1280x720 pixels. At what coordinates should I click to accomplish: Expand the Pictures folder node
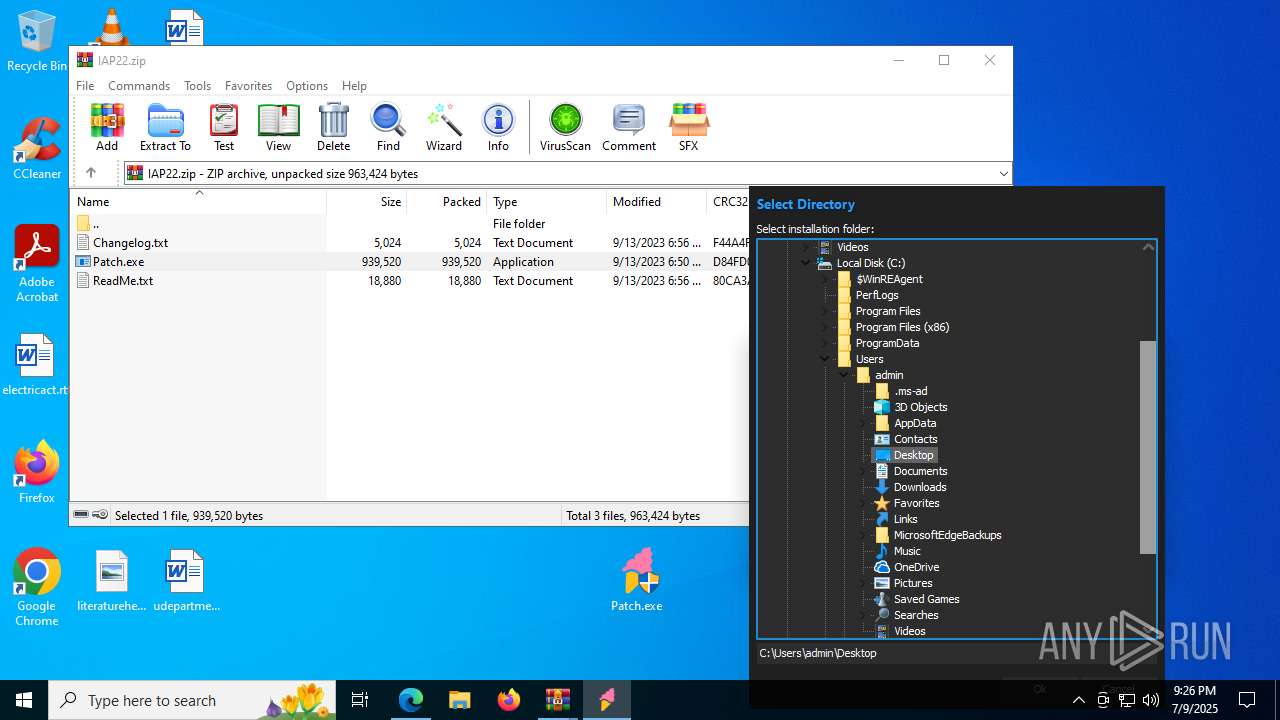[x=863, y=583]
